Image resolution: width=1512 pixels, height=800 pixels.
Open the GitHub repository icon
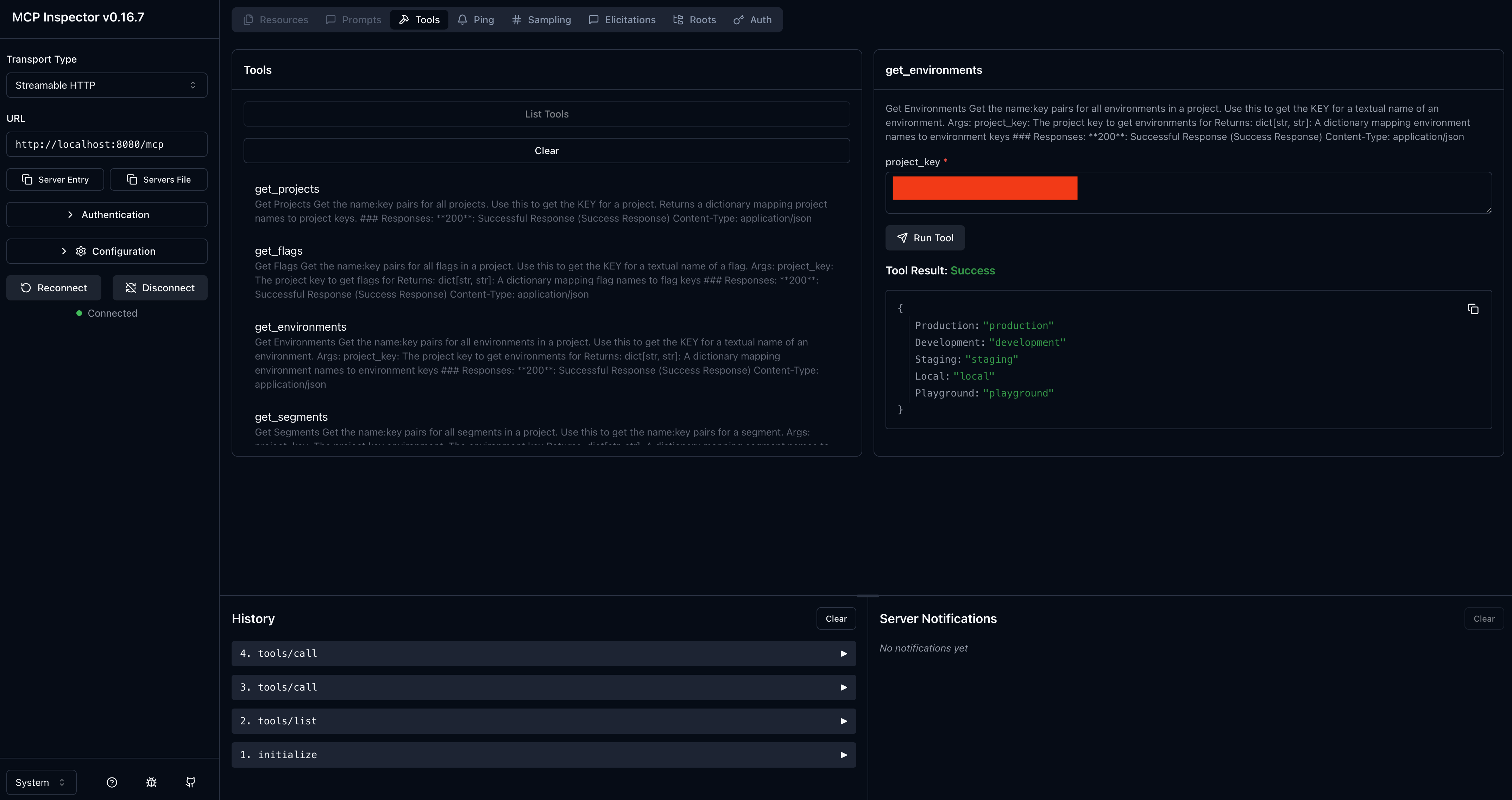tap(191, 782)
